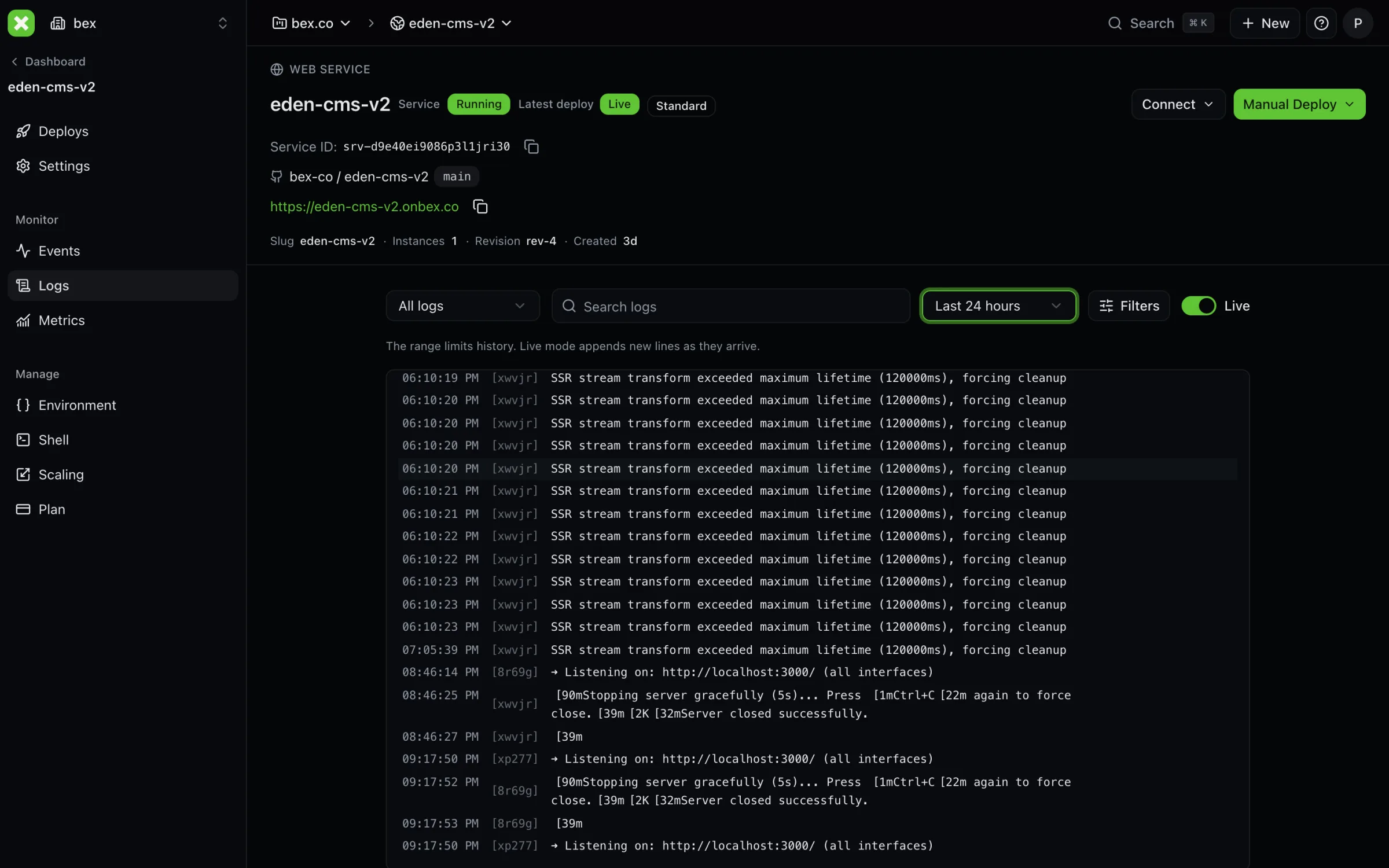Viewport: 1389px width, 868px height.
Task: Click the terminal icon beside Shell
Action: pyautogui.click(x=23, y=440)
